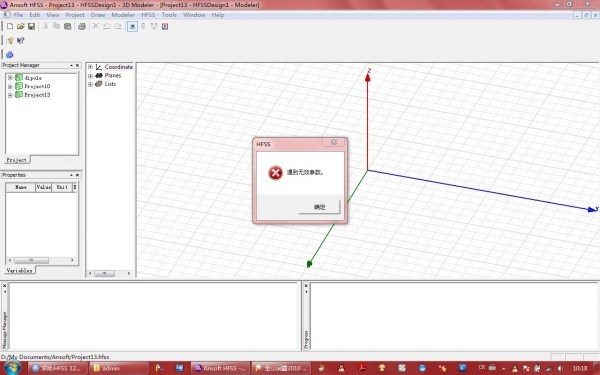The height and width of the screenshot is (375, 600).
Task: Click the blue HFSS design icon in toolbar
Action: pos(10,54)
